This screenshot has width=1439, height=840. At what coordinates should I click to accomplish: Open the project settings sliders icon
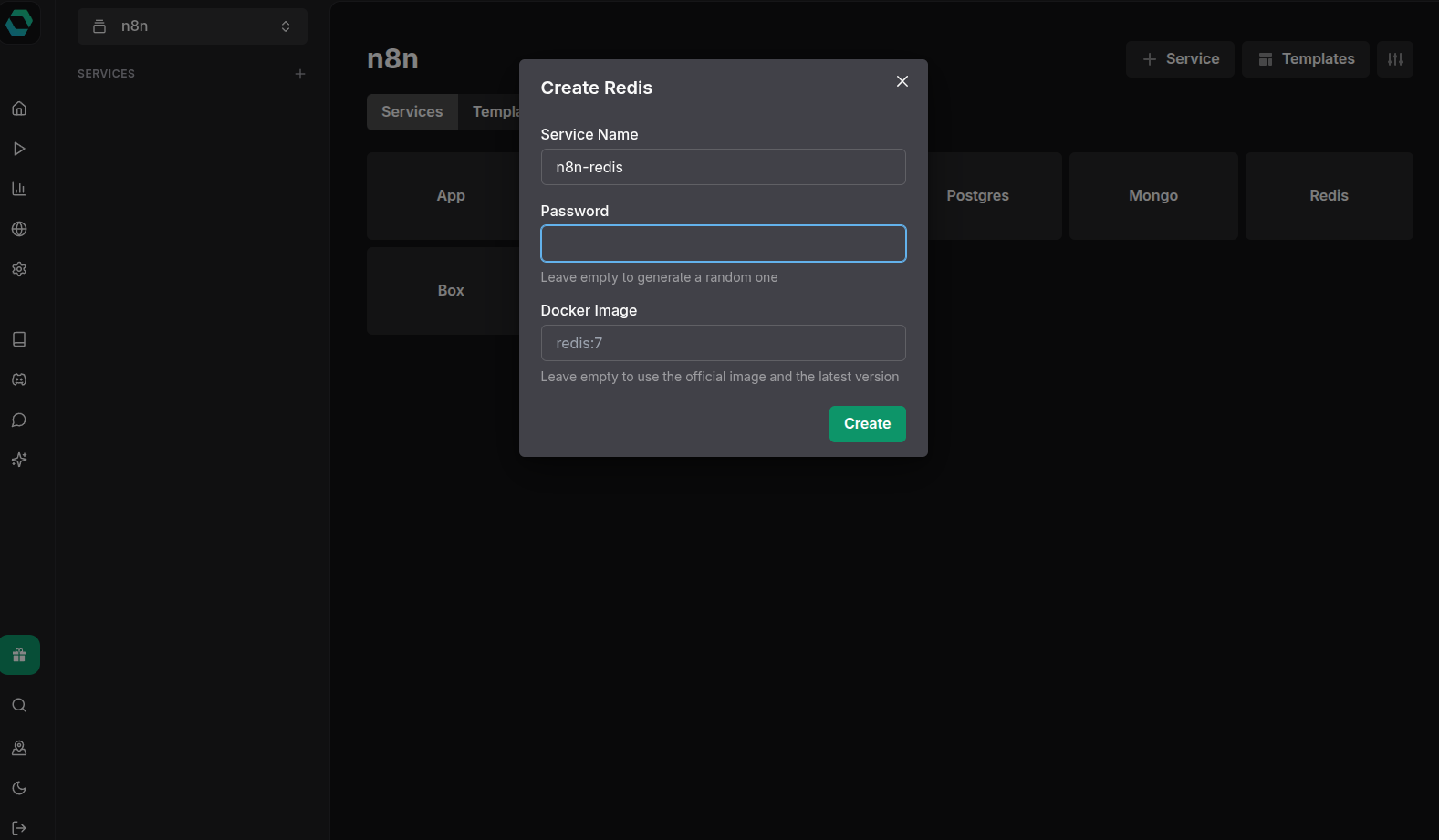click(x=1395, y=59)
